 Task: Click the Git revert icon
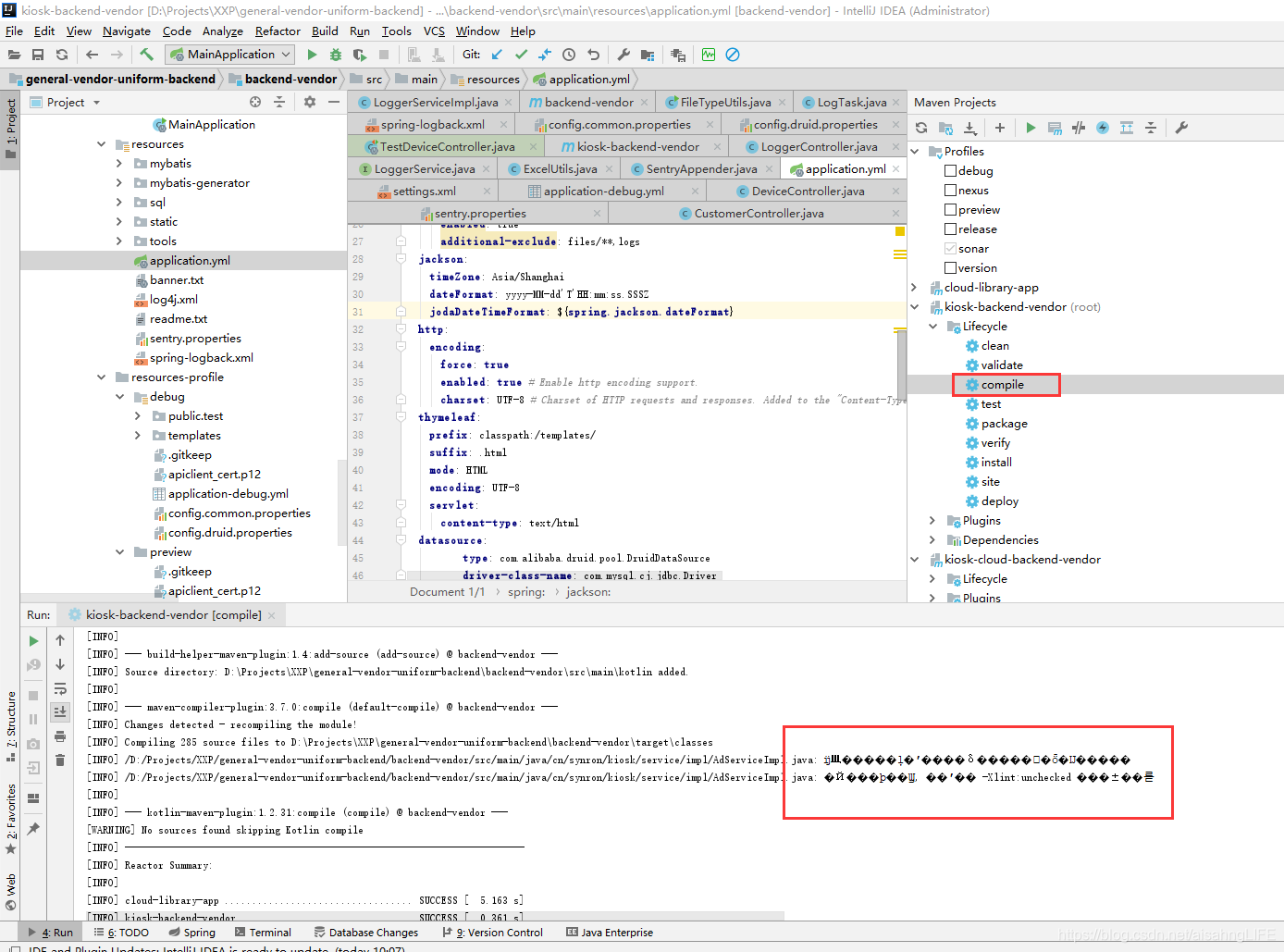(x=593, y=55)
